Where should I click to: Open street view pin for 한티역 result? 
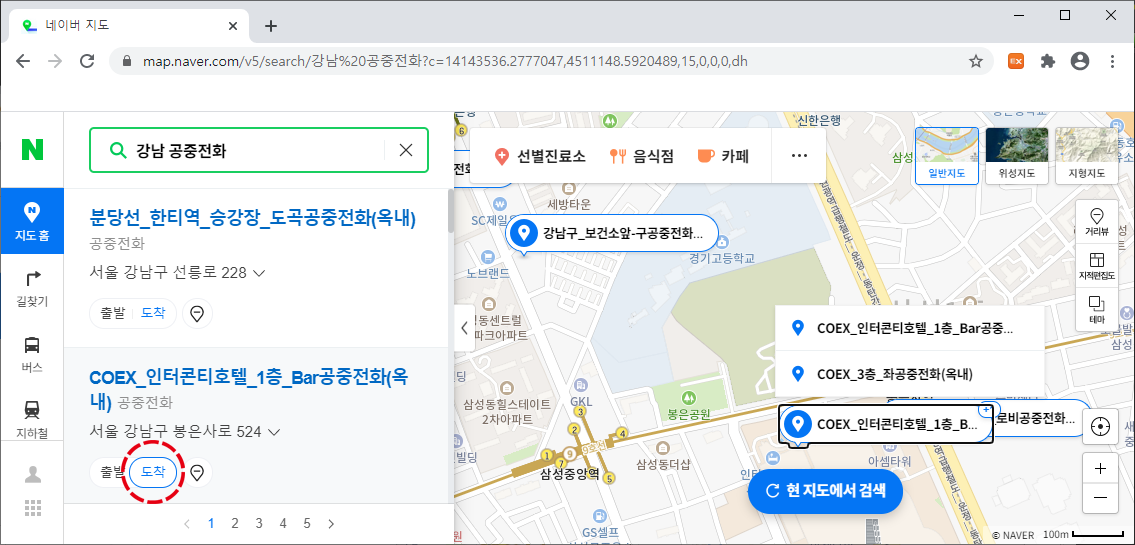tap(197, 313)
